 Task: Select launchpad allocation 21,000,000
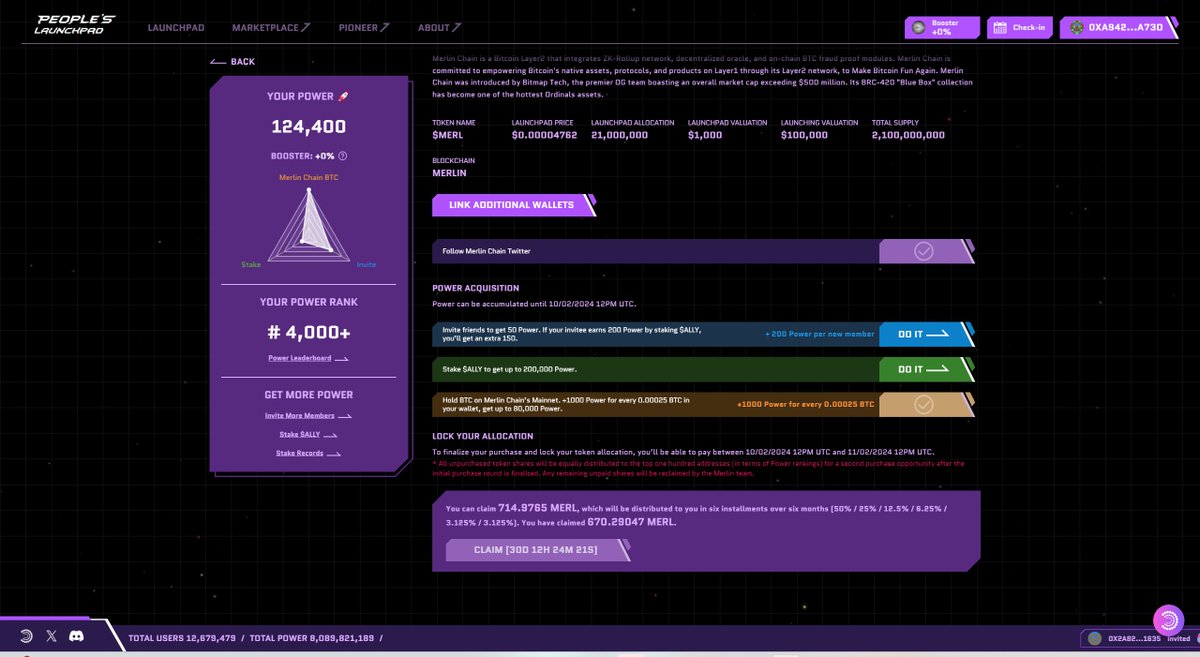pos(620,135)
